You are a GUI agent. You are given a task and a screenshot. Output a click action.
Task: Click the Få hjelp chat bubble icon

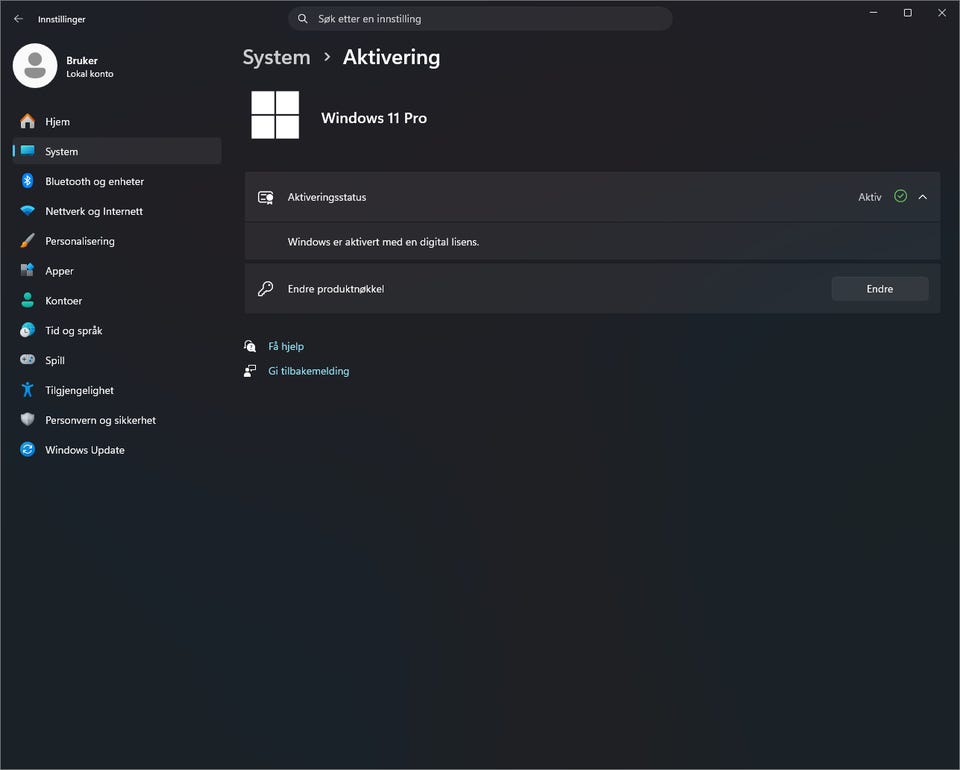(250, 346)
